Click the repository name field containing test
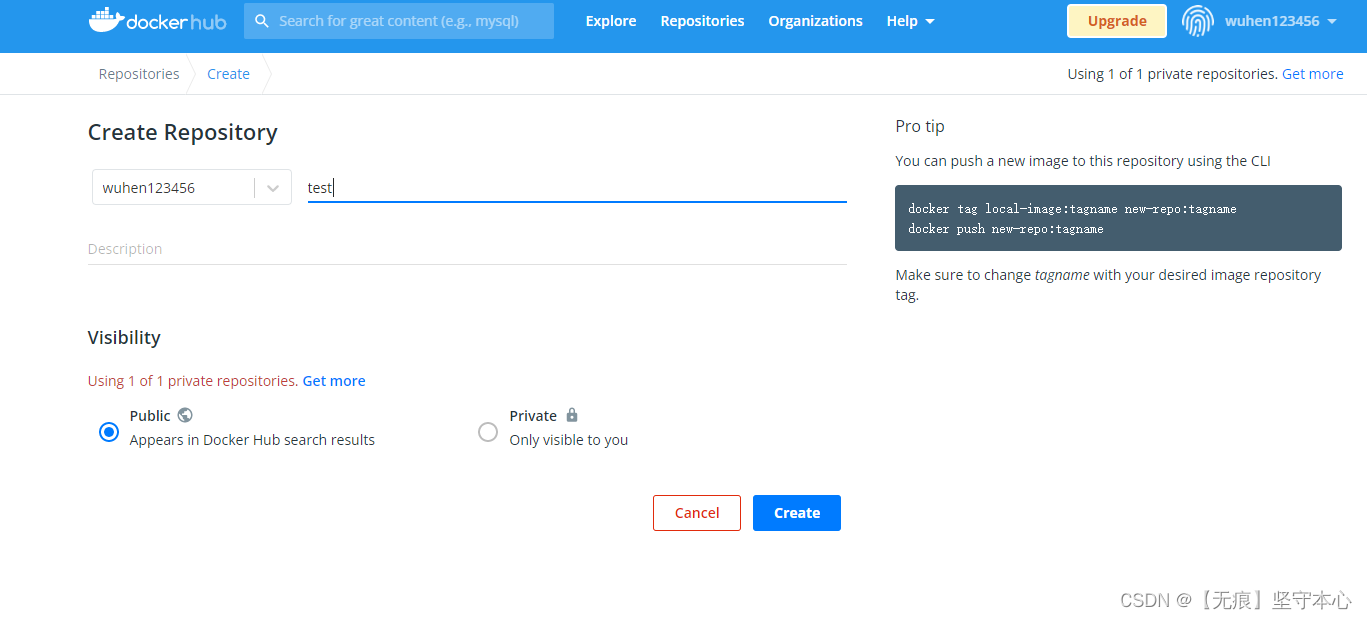 577,187
